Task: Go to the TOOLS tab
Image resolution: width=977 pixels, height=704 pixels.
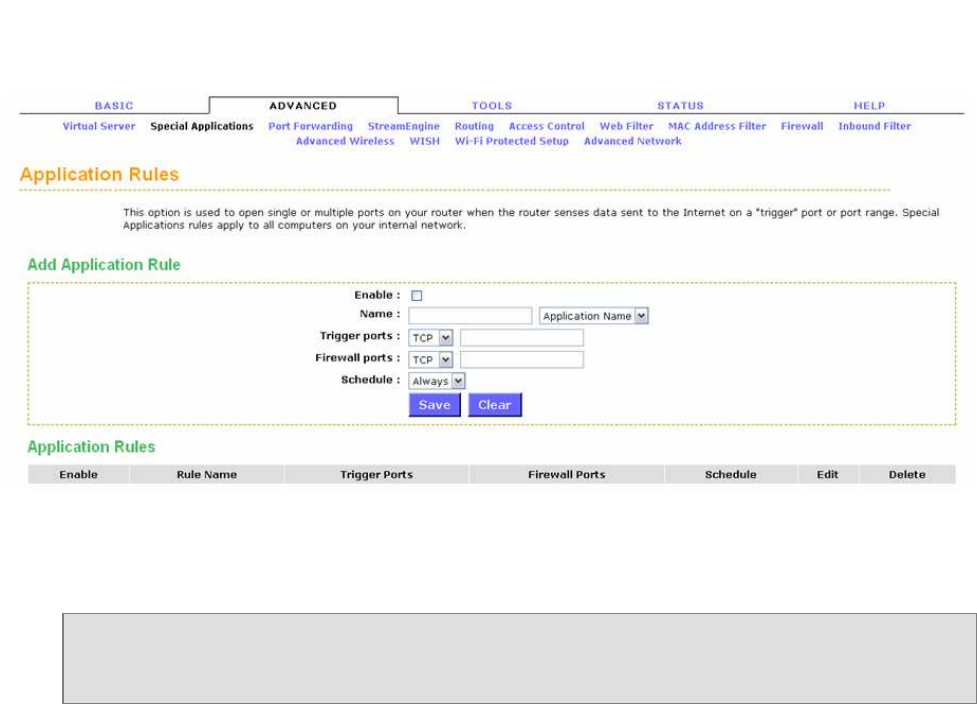Action: pos(492,106)
